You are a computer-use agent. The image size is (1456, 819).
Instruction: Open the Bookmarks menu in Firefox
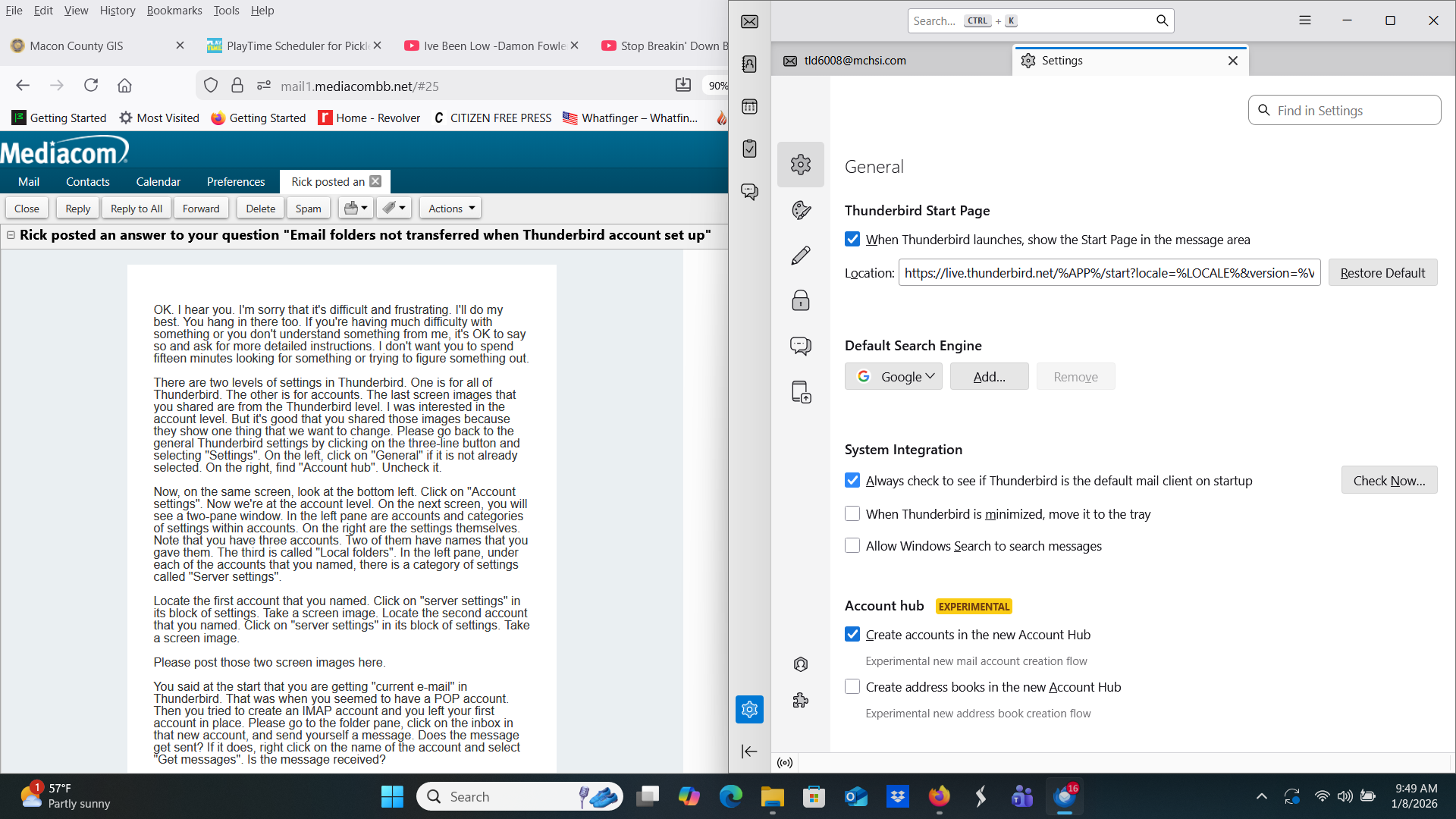(174, 11)
